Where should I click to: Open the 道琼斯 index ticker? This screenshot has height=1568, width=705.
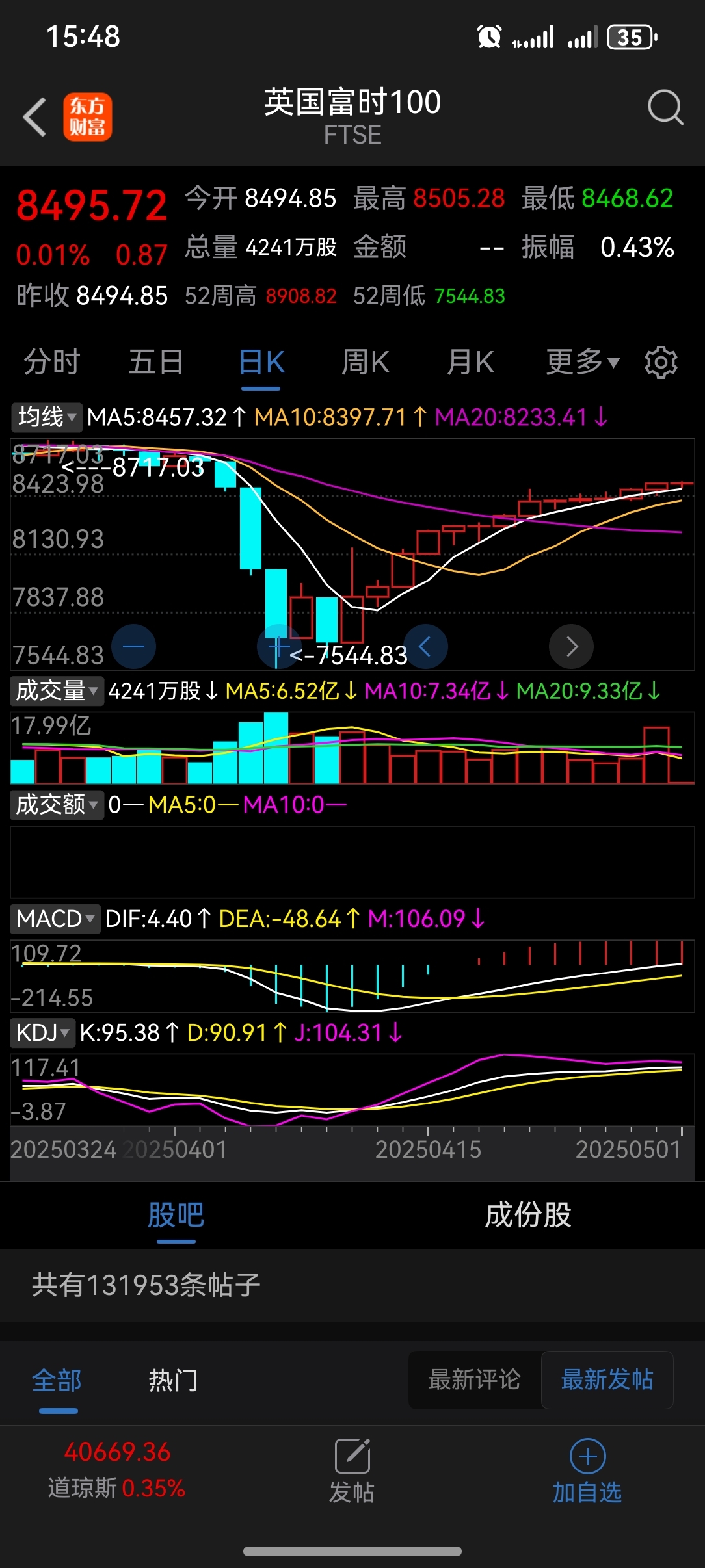[117, 1469]
